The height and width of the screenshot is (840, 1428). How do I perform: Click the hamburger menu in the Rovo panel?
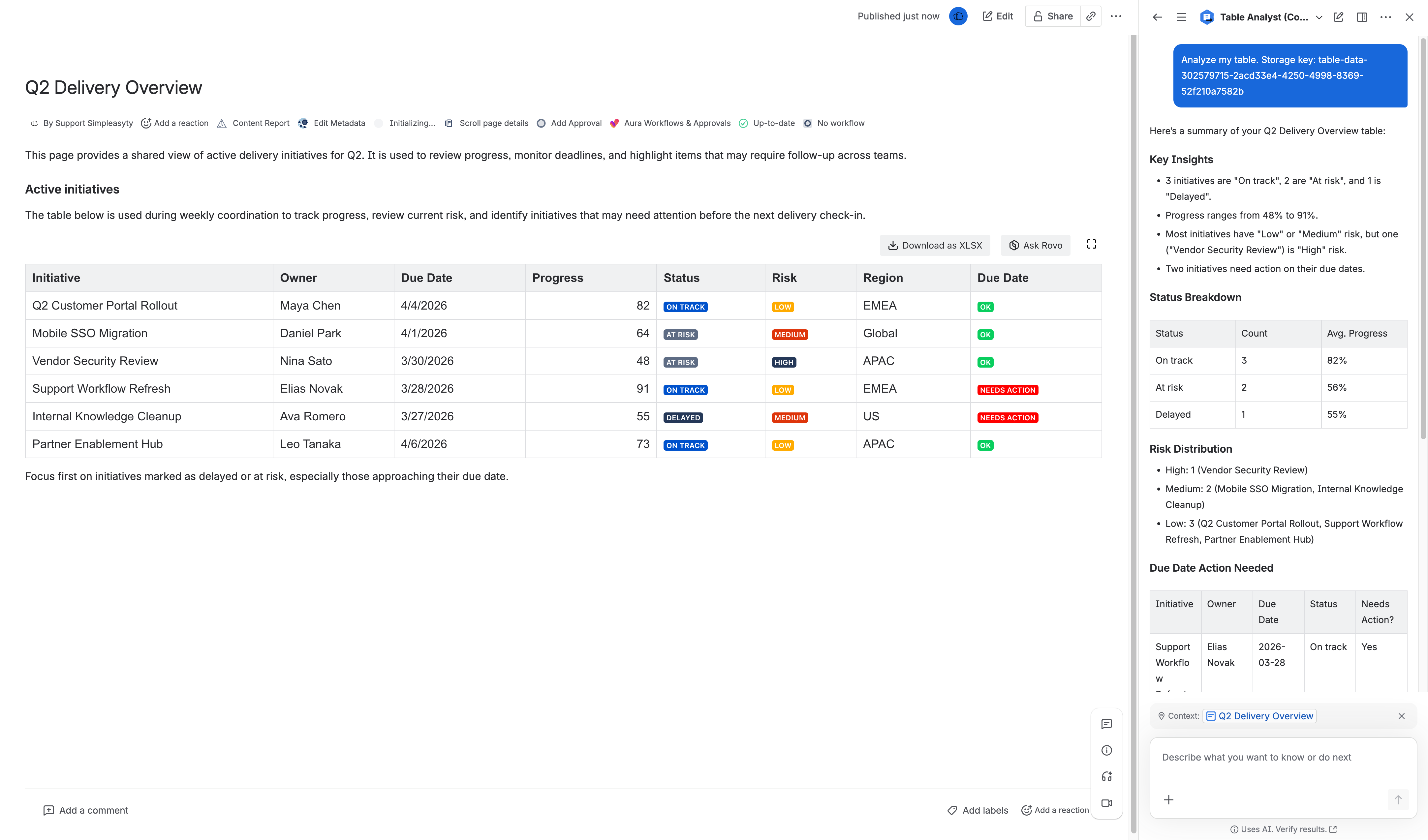pyautogui.click(x=1181, y=17)
